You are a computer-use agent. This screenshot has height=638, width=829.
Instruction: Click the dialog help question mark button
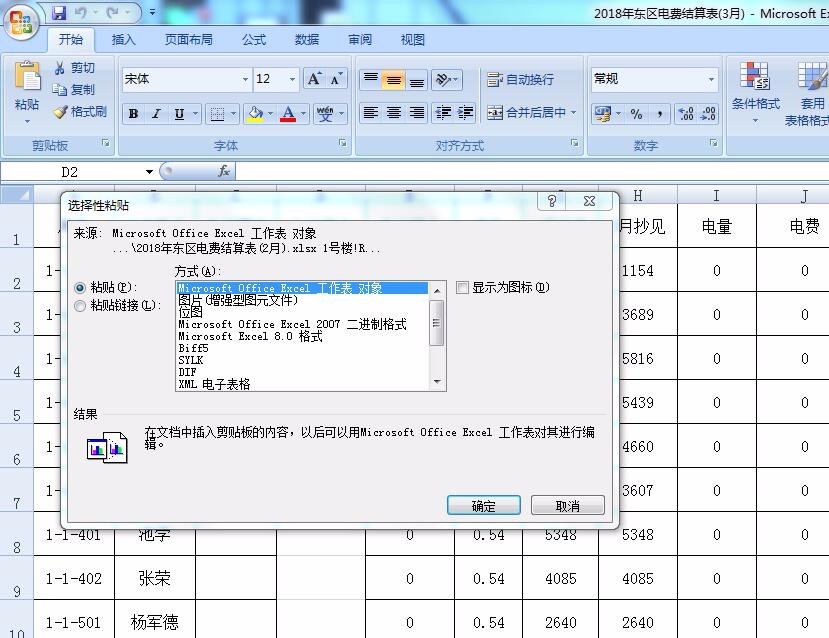click(x=551, y=201)
